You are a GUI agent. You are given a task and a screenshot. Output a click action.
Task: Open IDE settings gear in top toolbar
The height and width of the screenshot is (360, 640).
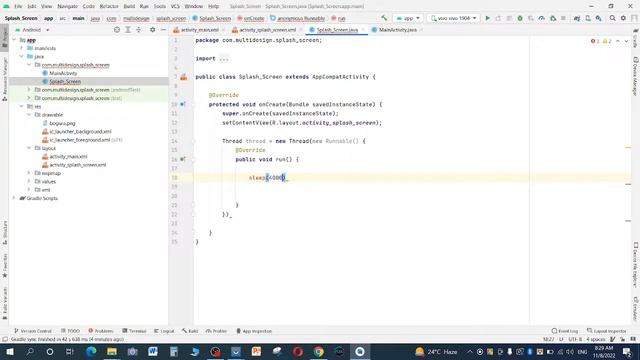623,18
